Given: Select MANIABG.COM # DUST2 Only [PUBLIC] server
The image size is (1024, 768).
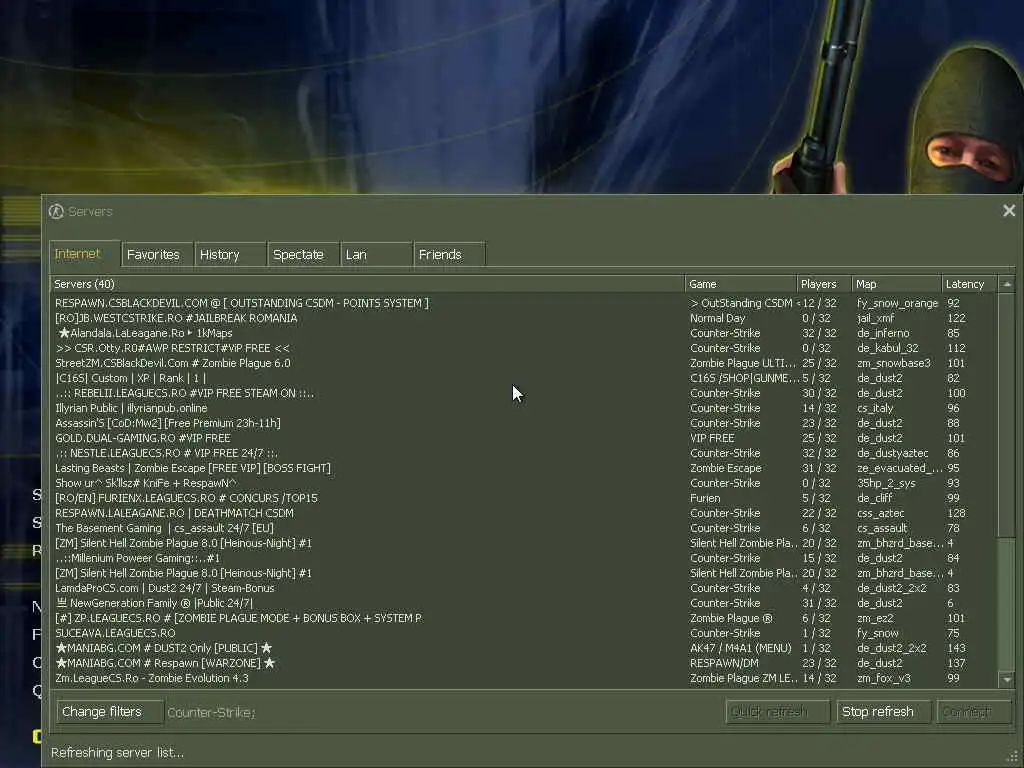Looking at the screenshot, I should pyautogui.click(x=526, y=648).
